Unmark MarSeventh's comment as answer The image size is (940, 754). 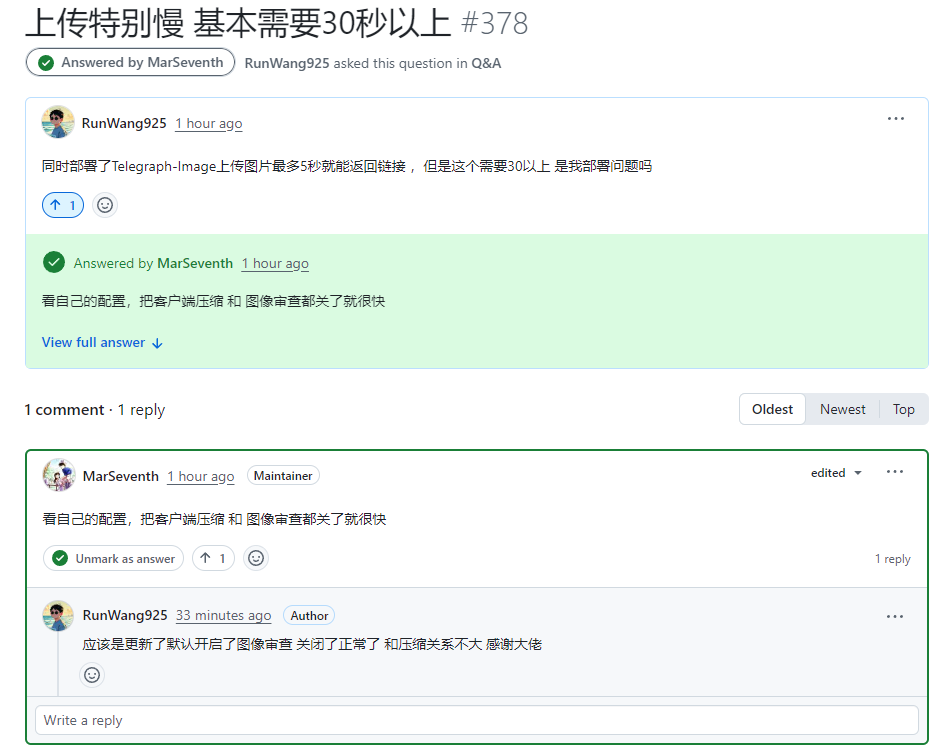tap(113, 558)
